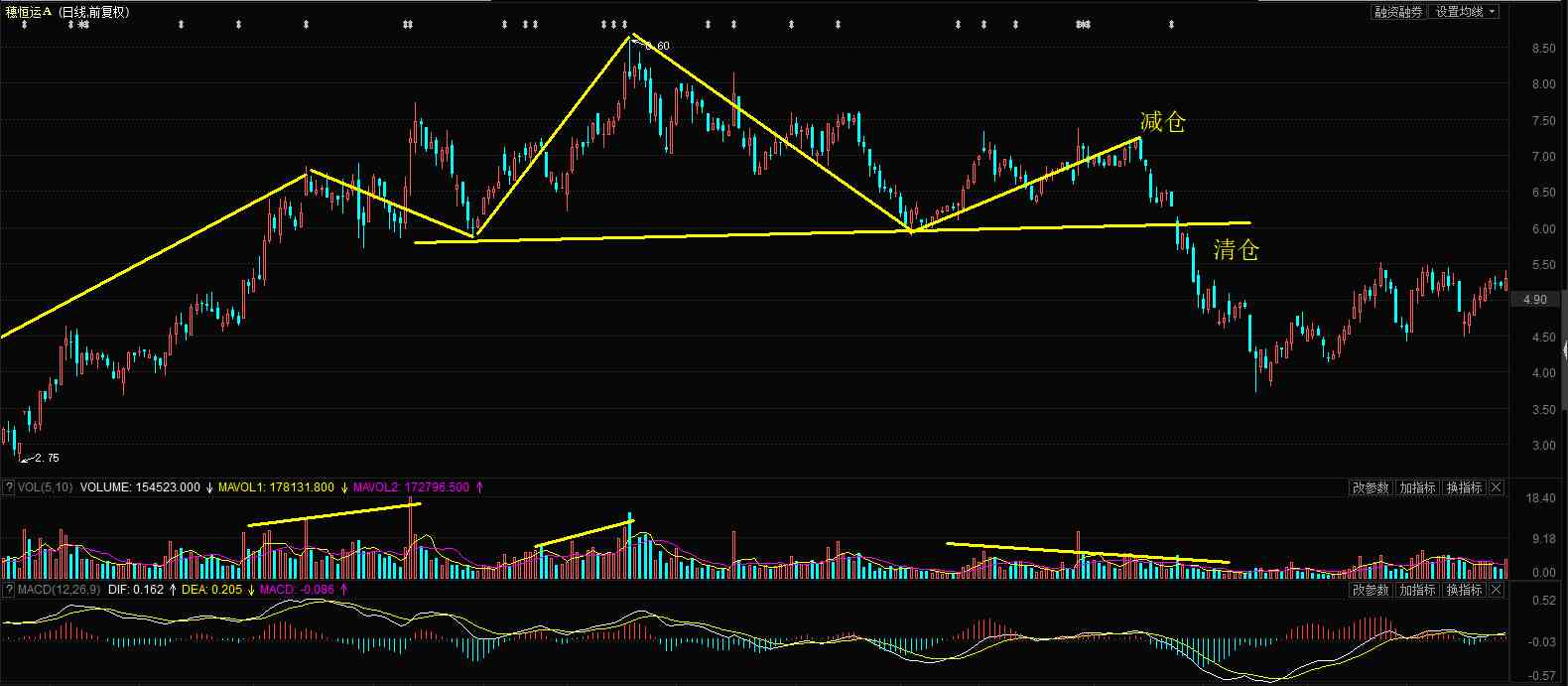Select the 减仓 annotation label
The image size is (1568, 686).
1162,122
